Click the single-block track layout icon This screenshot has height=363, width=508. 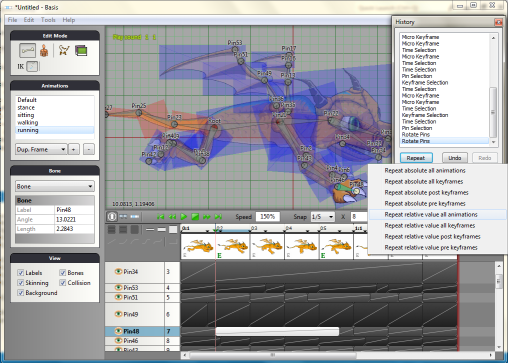click(135, 229)
